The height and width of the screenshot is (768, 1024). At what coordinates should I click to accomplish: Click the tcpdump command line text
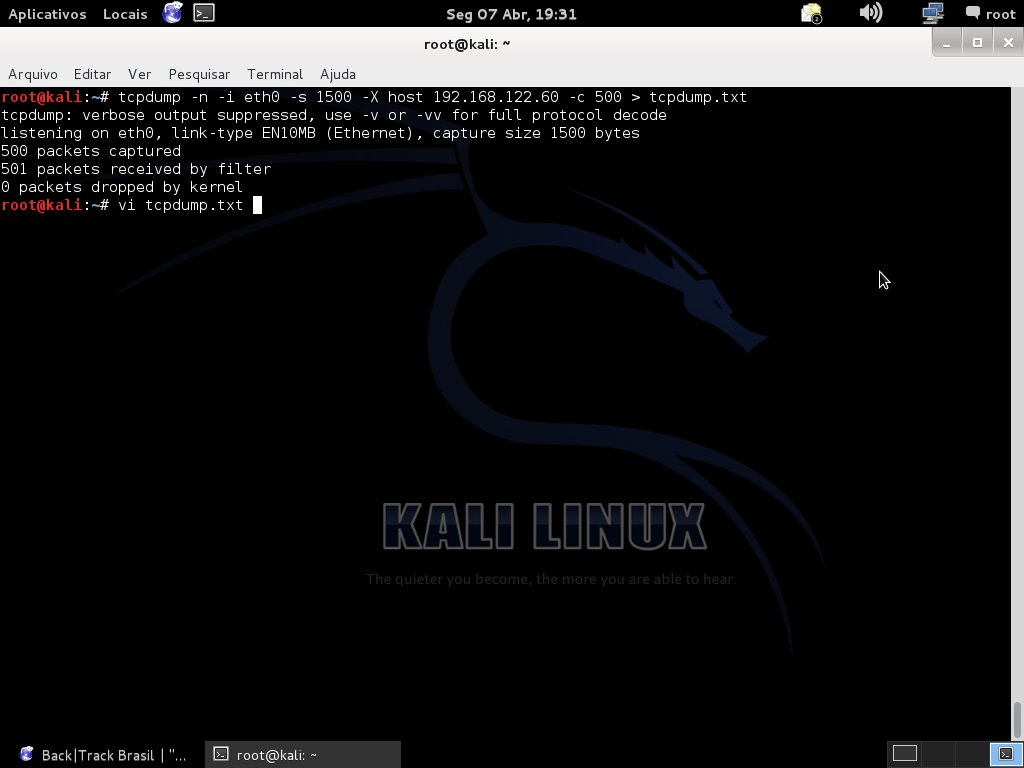click(432, 97)
